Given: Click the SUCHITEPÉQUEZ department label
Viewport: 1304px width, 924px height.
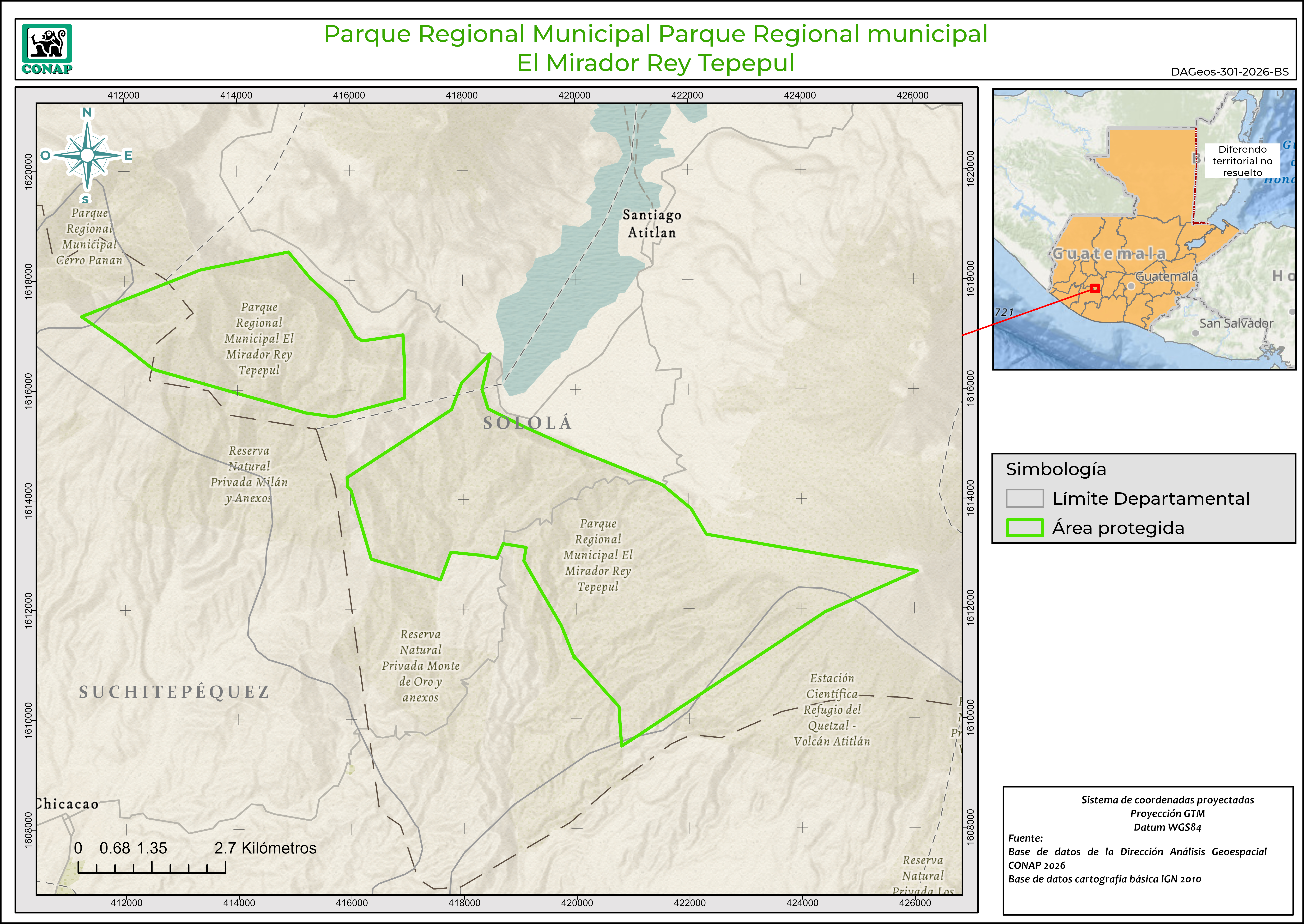Looking at the screenshot, I should coord(174,692).
